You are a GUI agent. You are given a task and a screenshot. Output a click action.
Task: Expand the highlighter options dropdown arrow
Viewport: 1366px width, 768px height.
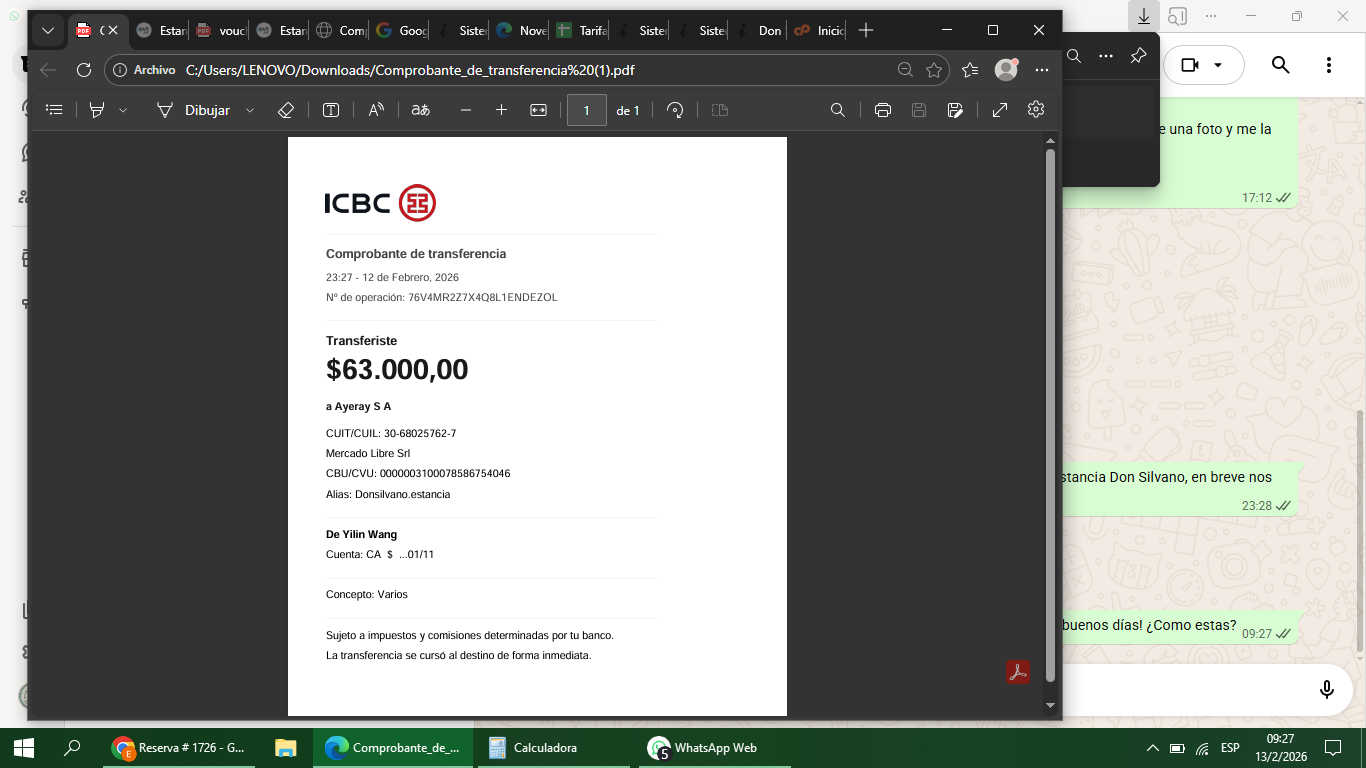pos(123,110)
